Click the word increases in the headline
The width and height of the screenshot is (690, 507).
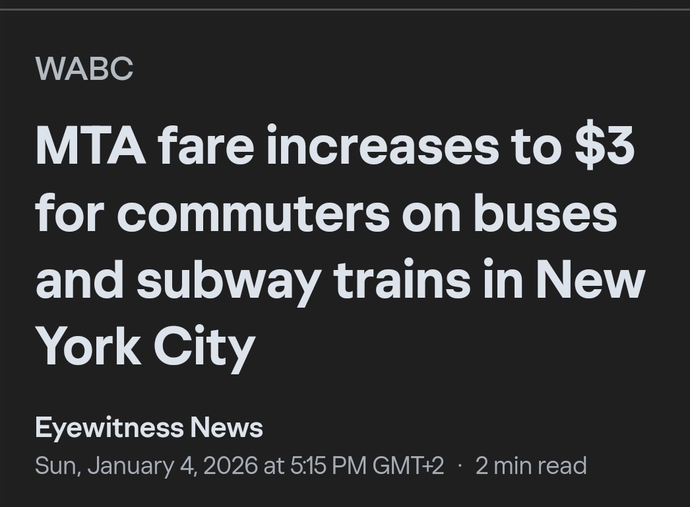[x=382, y=145]
